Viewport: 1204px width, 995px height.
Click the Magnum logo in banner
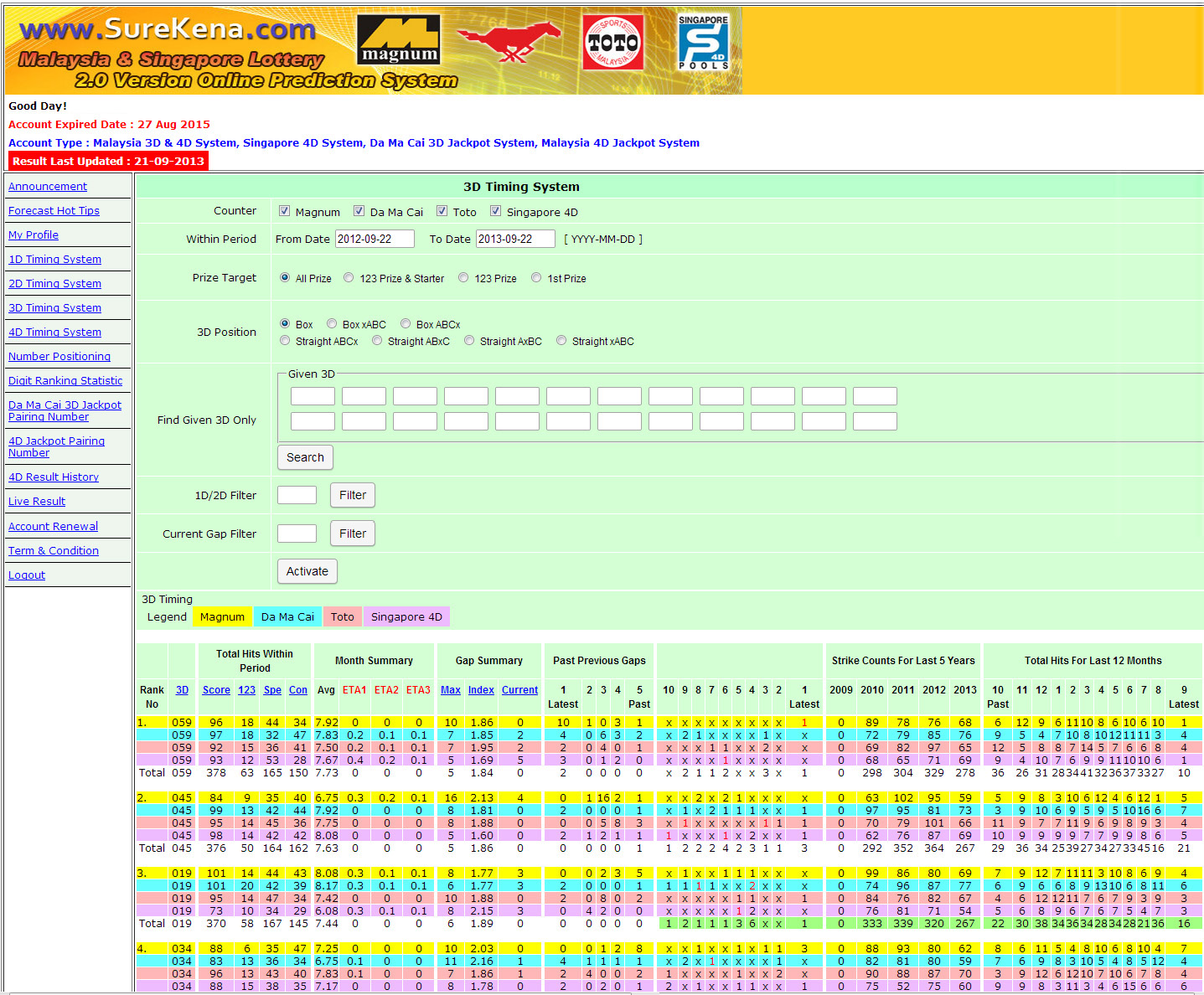pos(399,41)
